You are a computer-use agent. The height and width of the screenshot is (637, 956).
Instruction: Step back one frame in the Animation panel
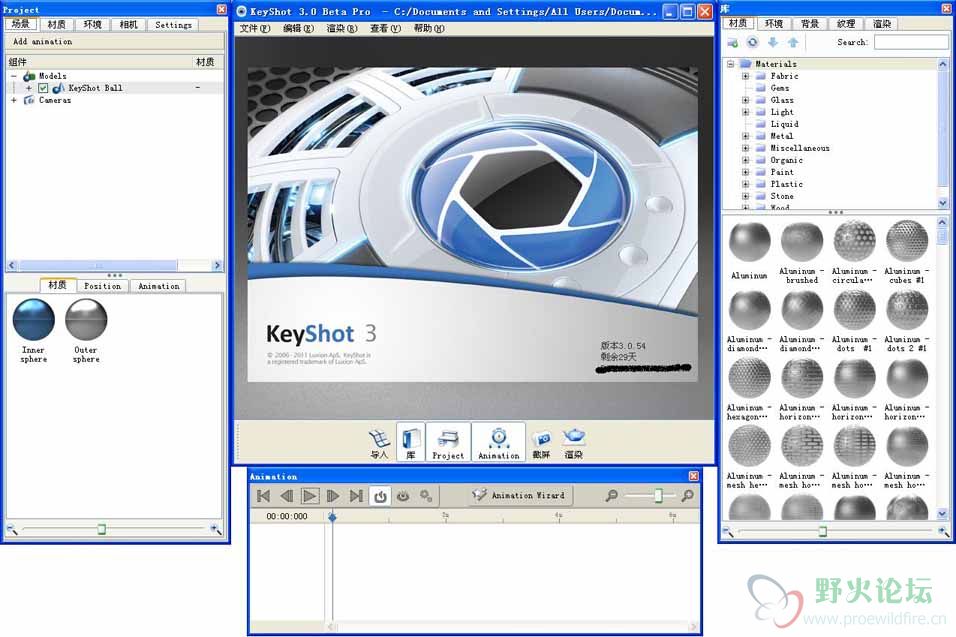tap(287, 496)
